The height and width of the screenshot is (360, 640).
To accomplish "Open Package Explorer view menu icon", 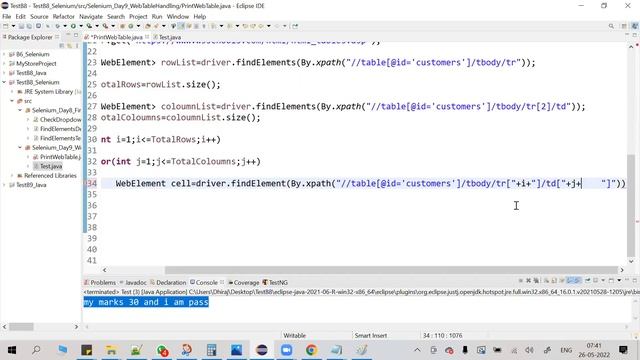I will pyautogui.click(x=77, y=46).
